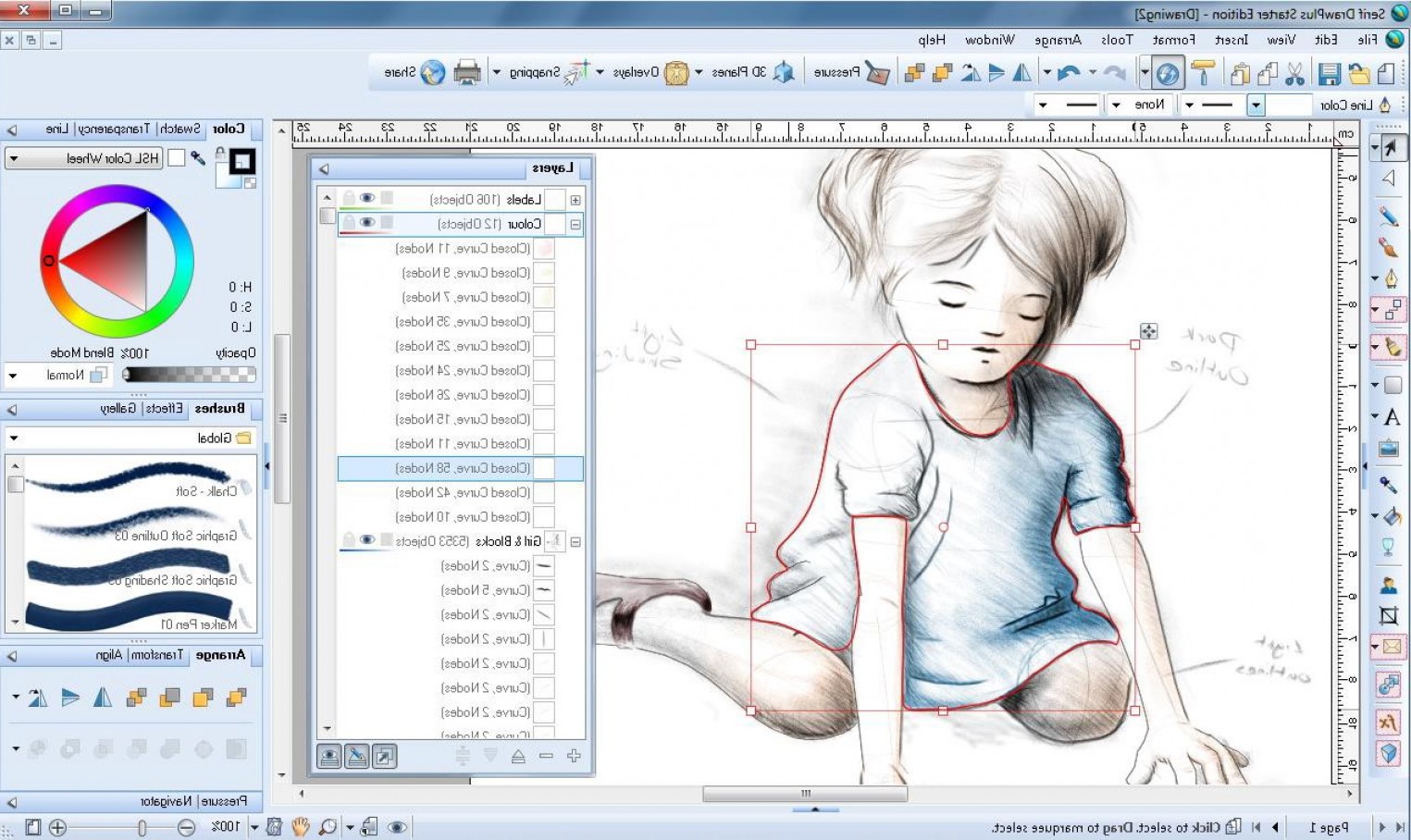Open the Format menu
Screen dimensions: 1411x840
click(x=1174, y=40)
